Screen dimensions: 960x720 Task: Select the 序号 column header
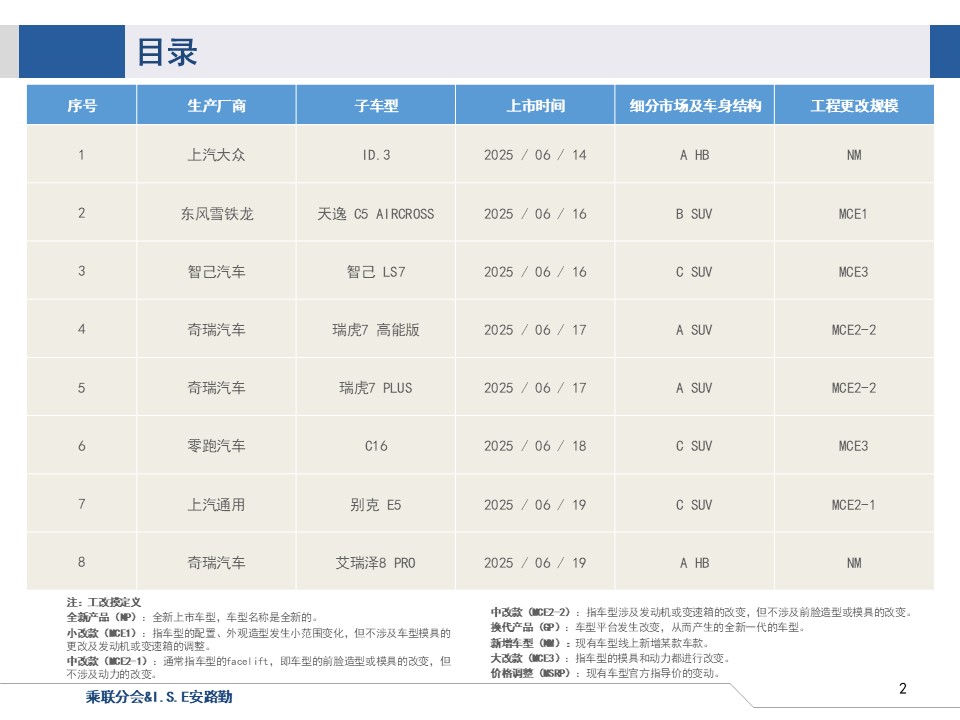click(81, 105)
